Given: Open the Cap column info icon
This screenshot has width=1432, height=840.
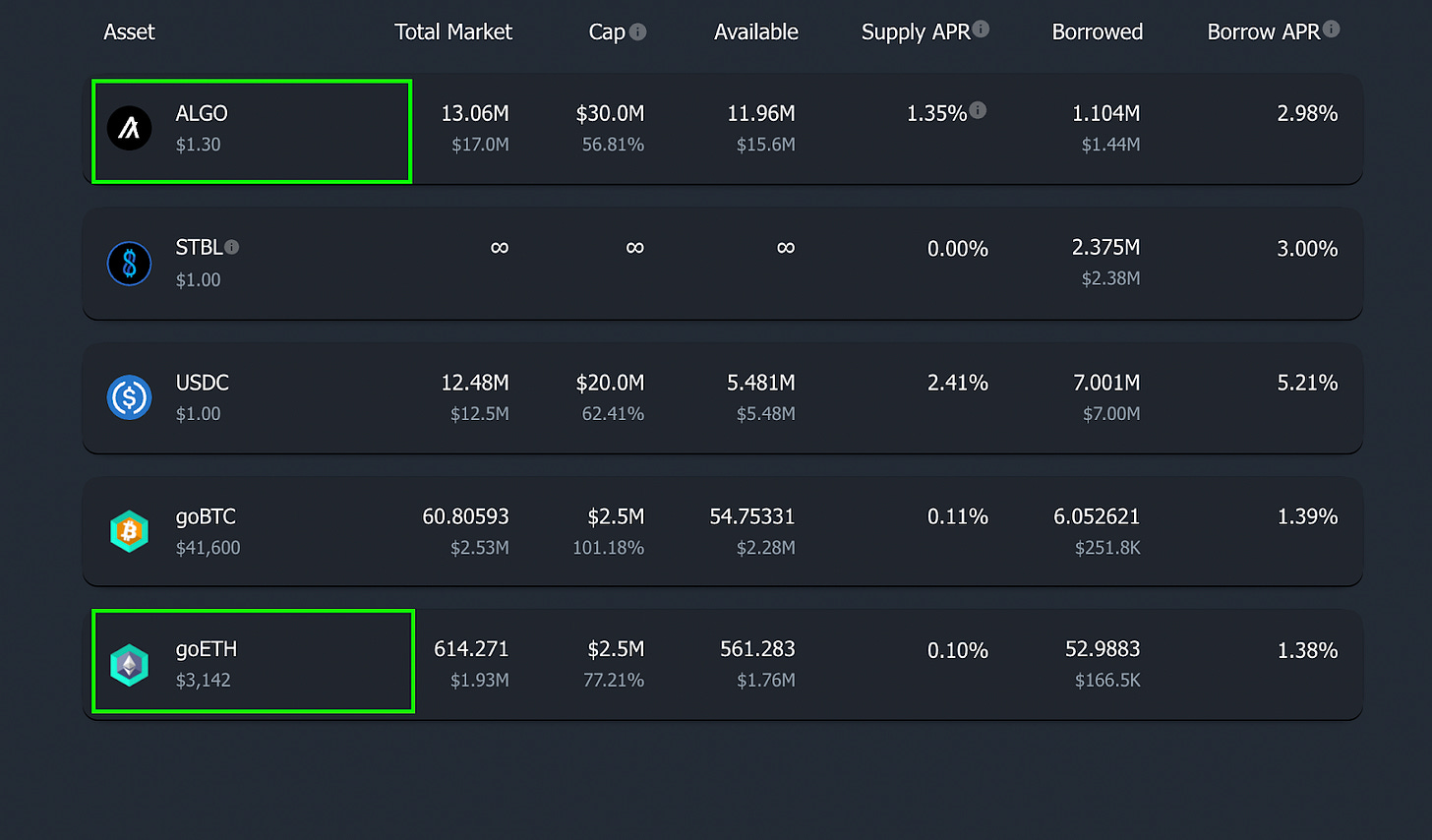Looking at the screenshot, I should (638, 31).
